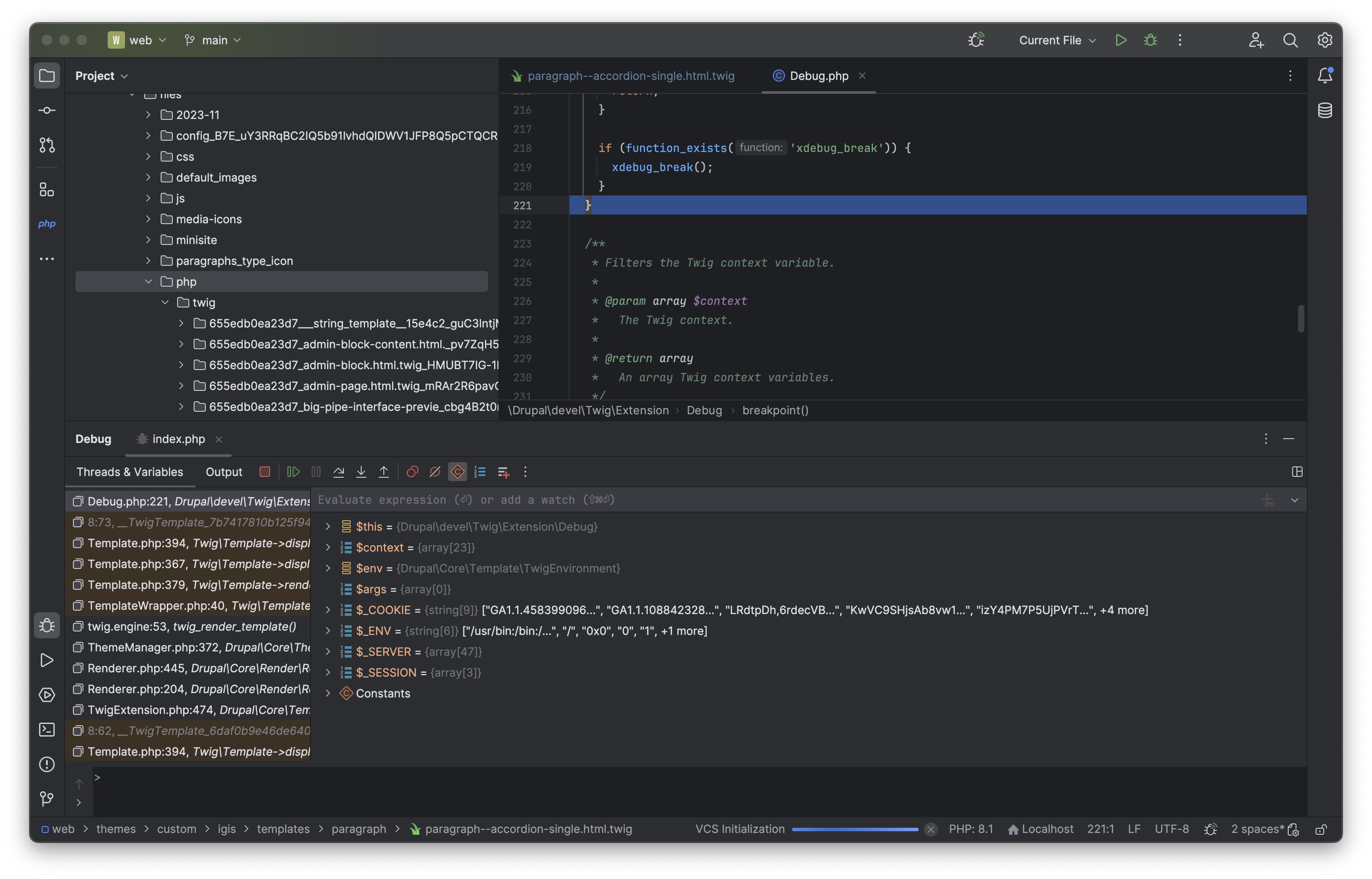Switch to the debugger Output tab

point(224,472)
